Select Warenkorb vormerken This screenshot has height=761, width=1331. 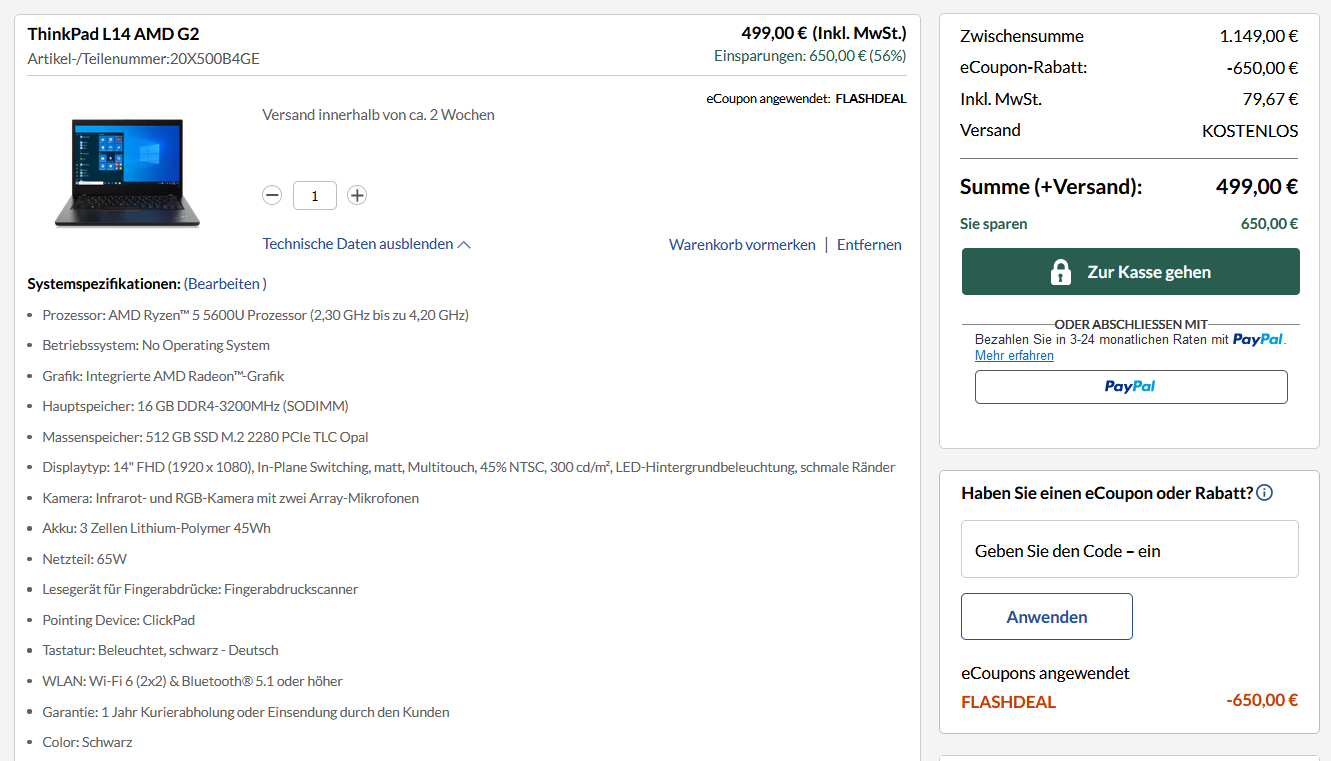pos(742,244)
